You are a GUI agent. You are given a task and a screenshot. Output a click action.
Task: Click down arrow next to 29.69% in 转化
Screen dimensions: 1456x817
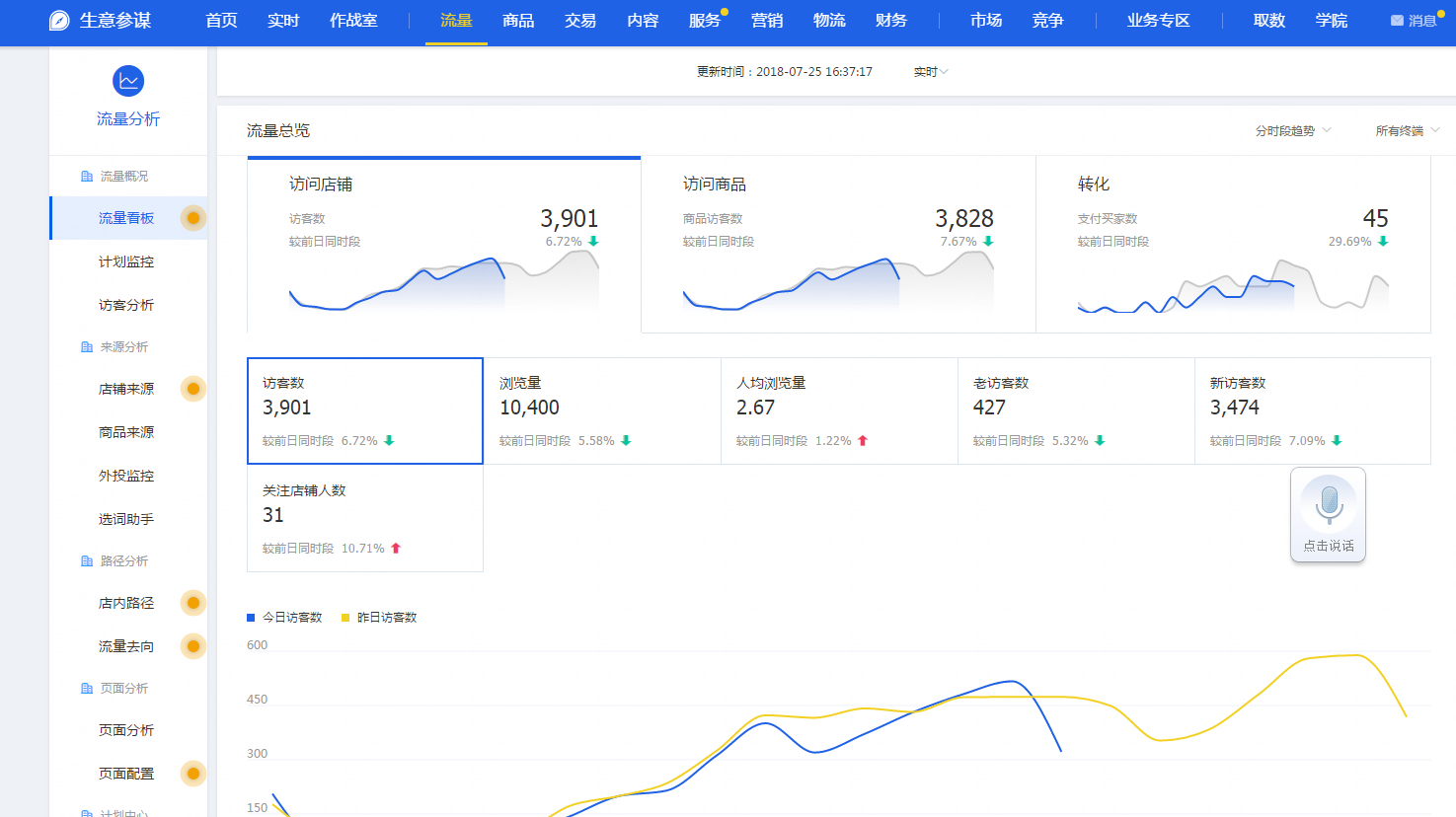tap(1383, 241)
